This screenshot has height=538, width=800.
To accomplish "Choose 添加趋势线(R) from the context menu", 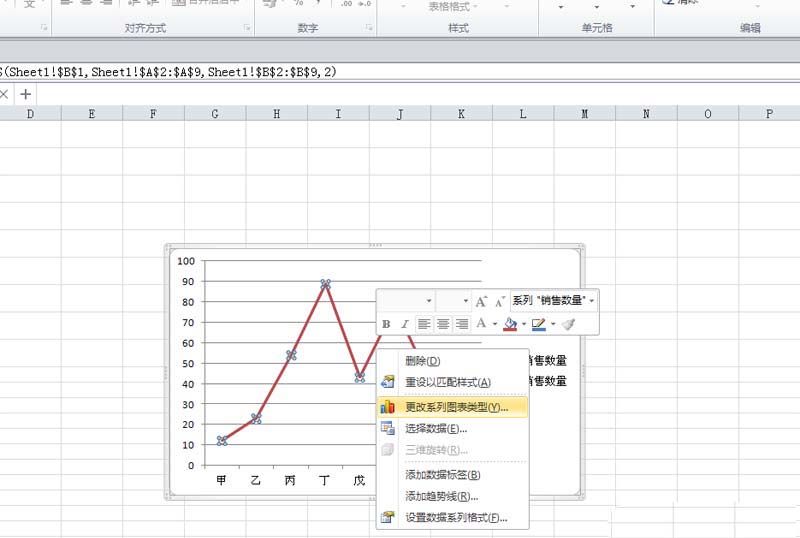I will (x=453, y=496).
